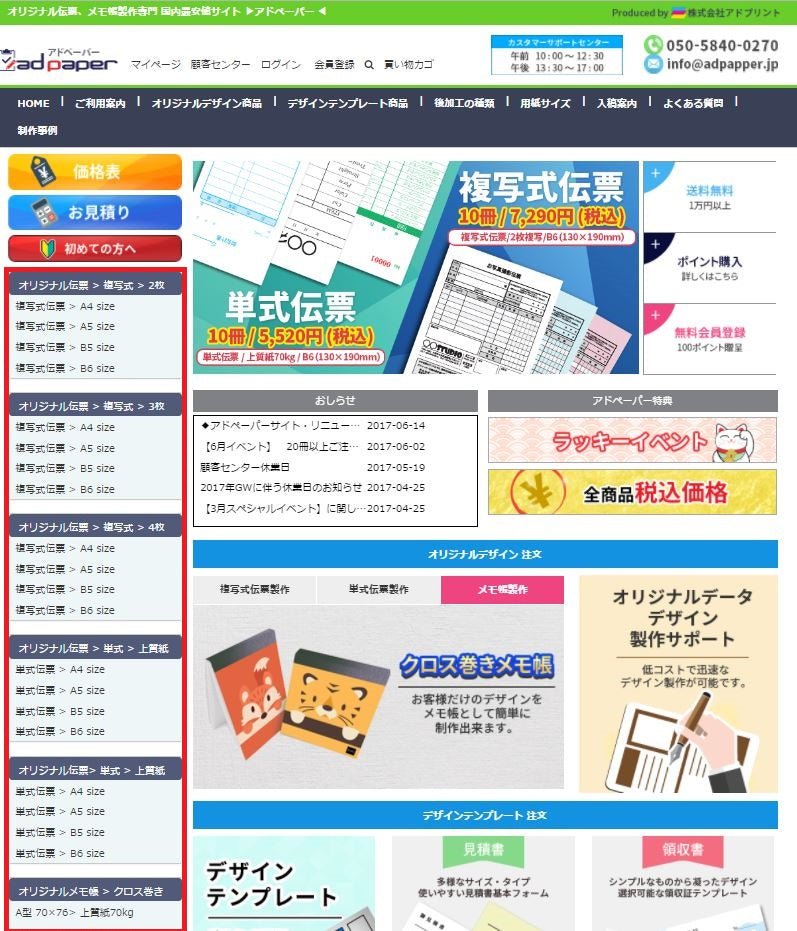Image resolution: width=797 pixels, height=931 pixels.
Task: Switch to 単式伝票製作 tab
Action: (379, 589)
